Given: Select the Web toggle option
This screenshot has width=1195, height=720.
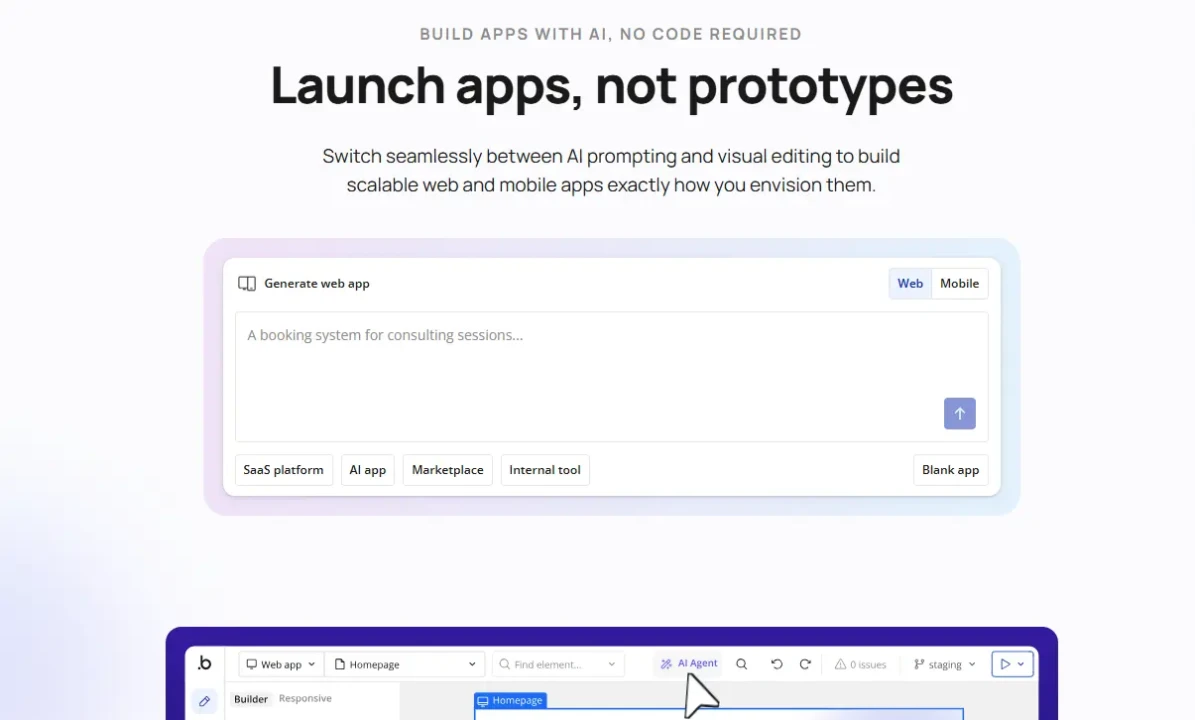Looking at the screenshot, I should 910,283.
